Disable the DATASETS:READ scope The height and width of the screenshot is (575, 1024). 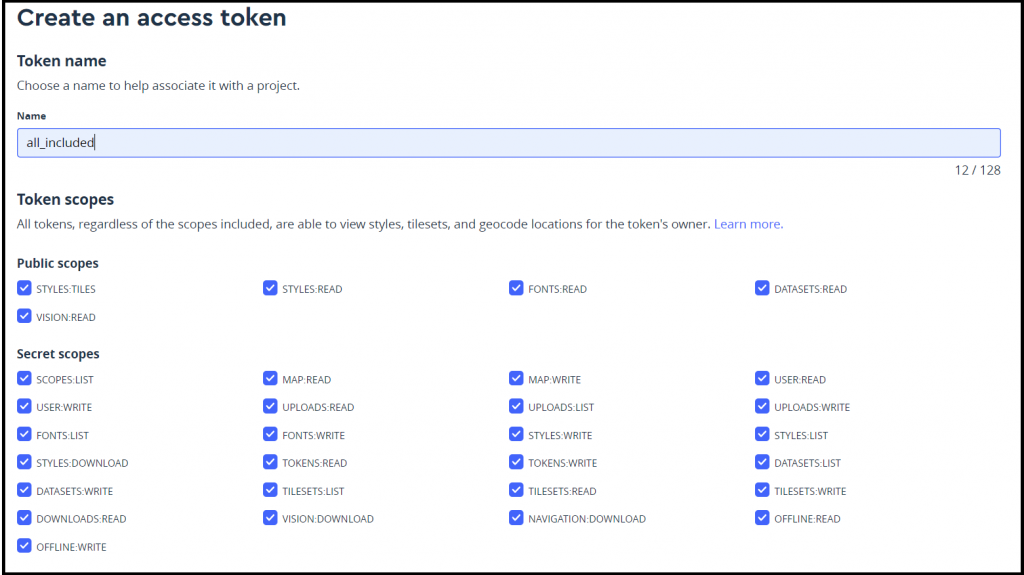click(x=762, y=288)
